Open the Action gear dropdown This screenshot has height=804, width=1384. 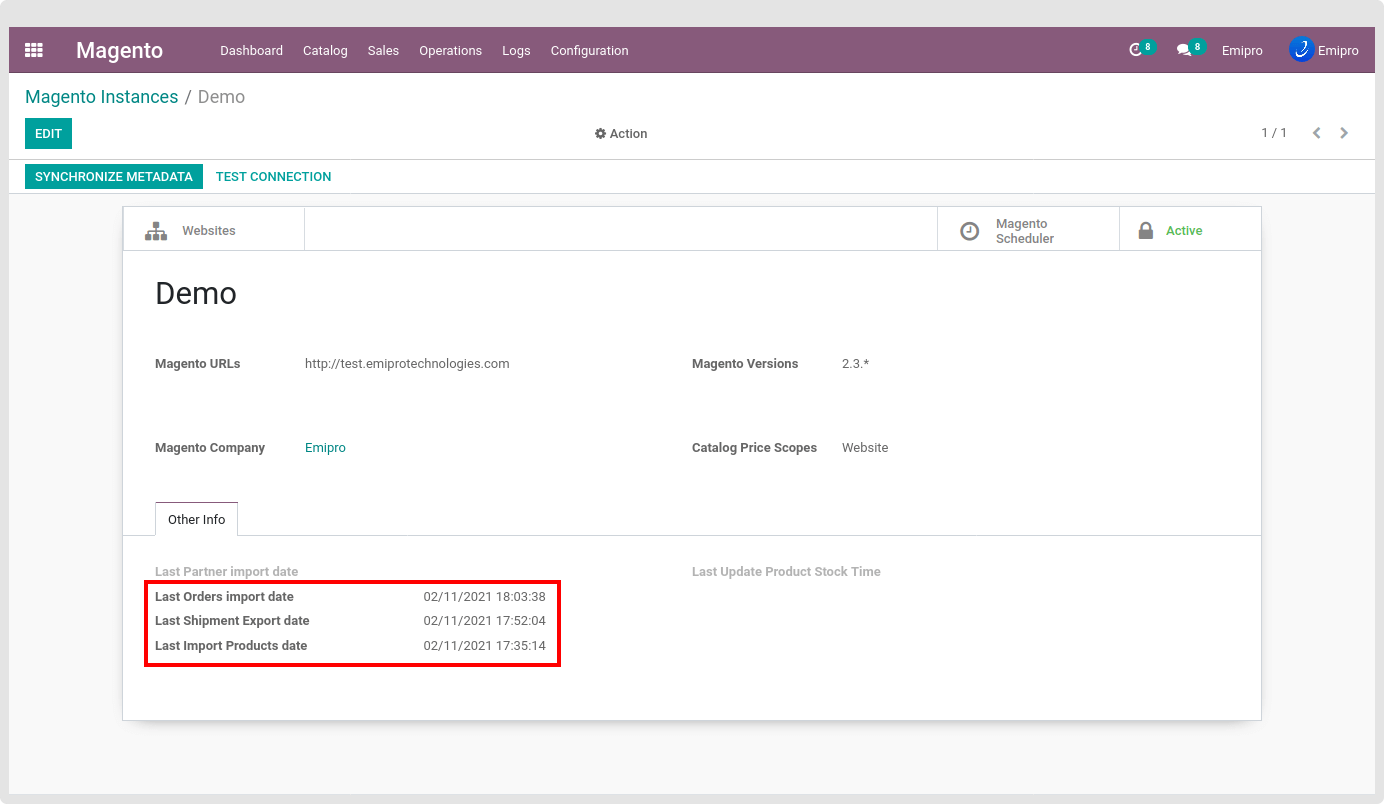click(x=621, y=134)
